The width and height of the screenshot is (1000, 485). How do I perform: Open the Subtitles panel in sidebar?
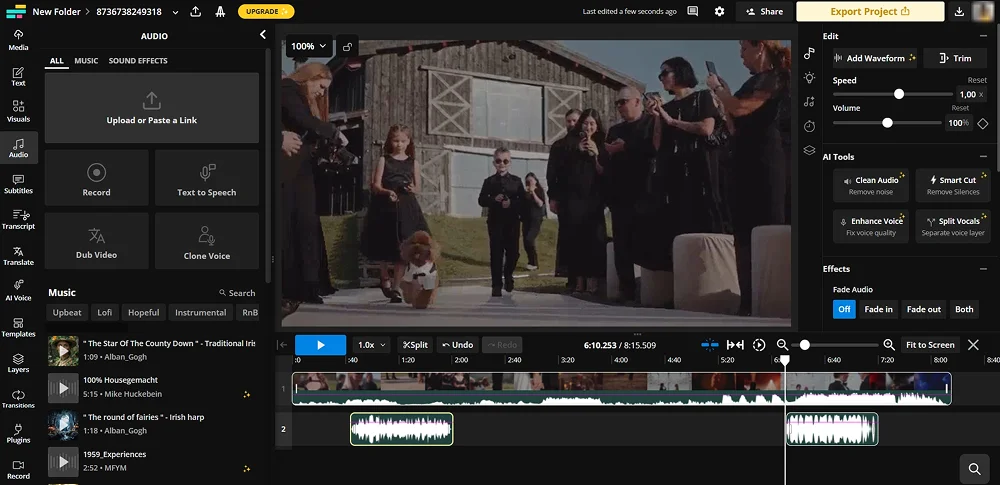18,182
